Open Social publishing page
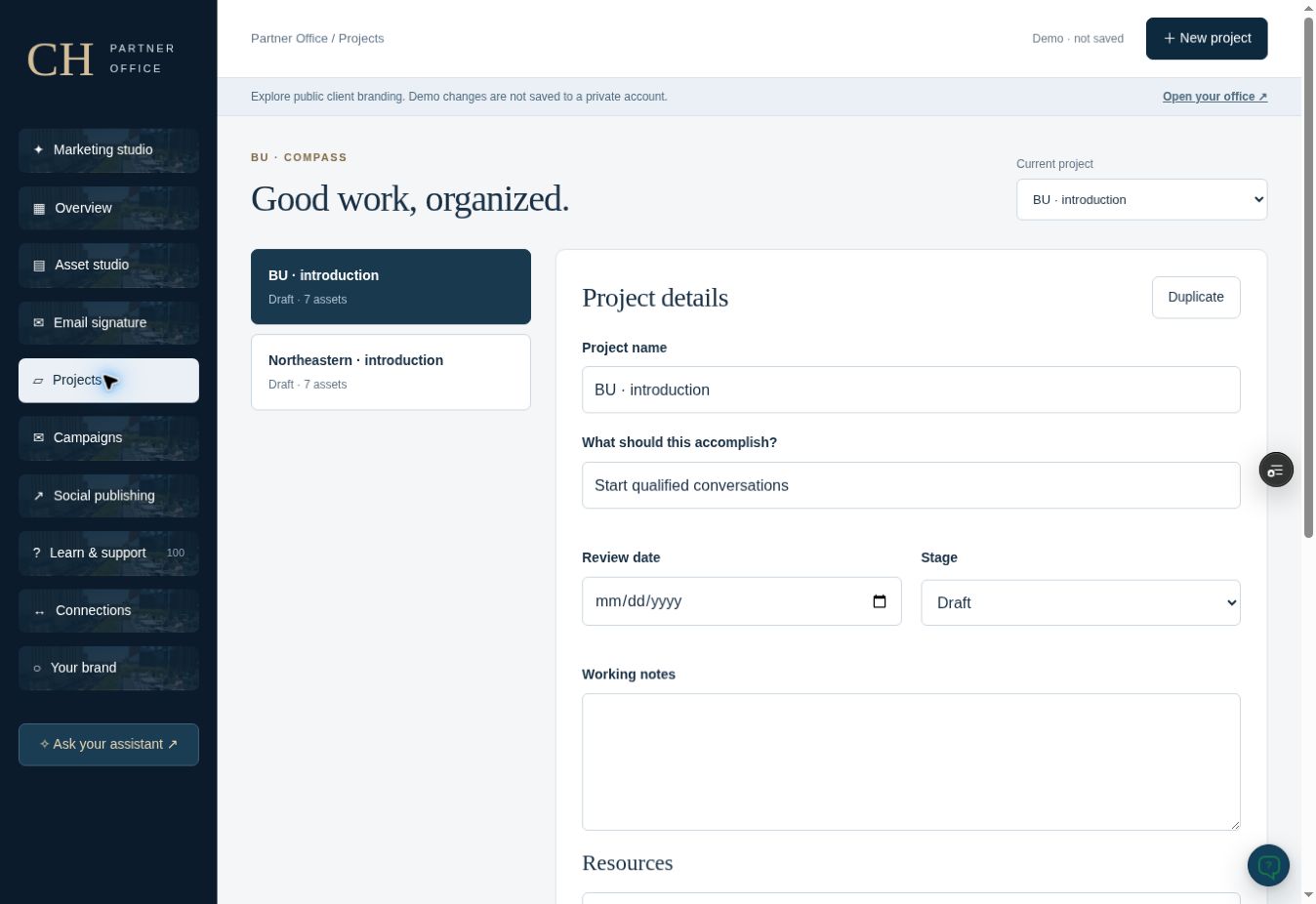1316x904 pixels. pyautogui.click(x=108, y=496)
